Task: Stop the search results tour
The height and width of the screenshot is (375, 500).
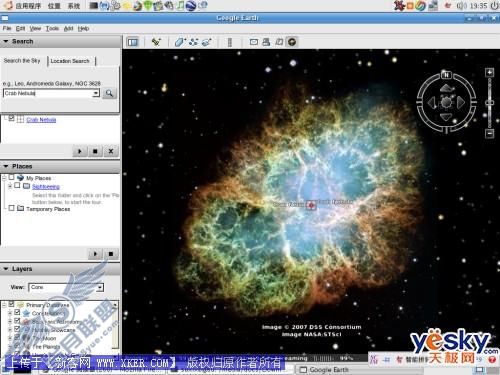Action: pos(95,151)
